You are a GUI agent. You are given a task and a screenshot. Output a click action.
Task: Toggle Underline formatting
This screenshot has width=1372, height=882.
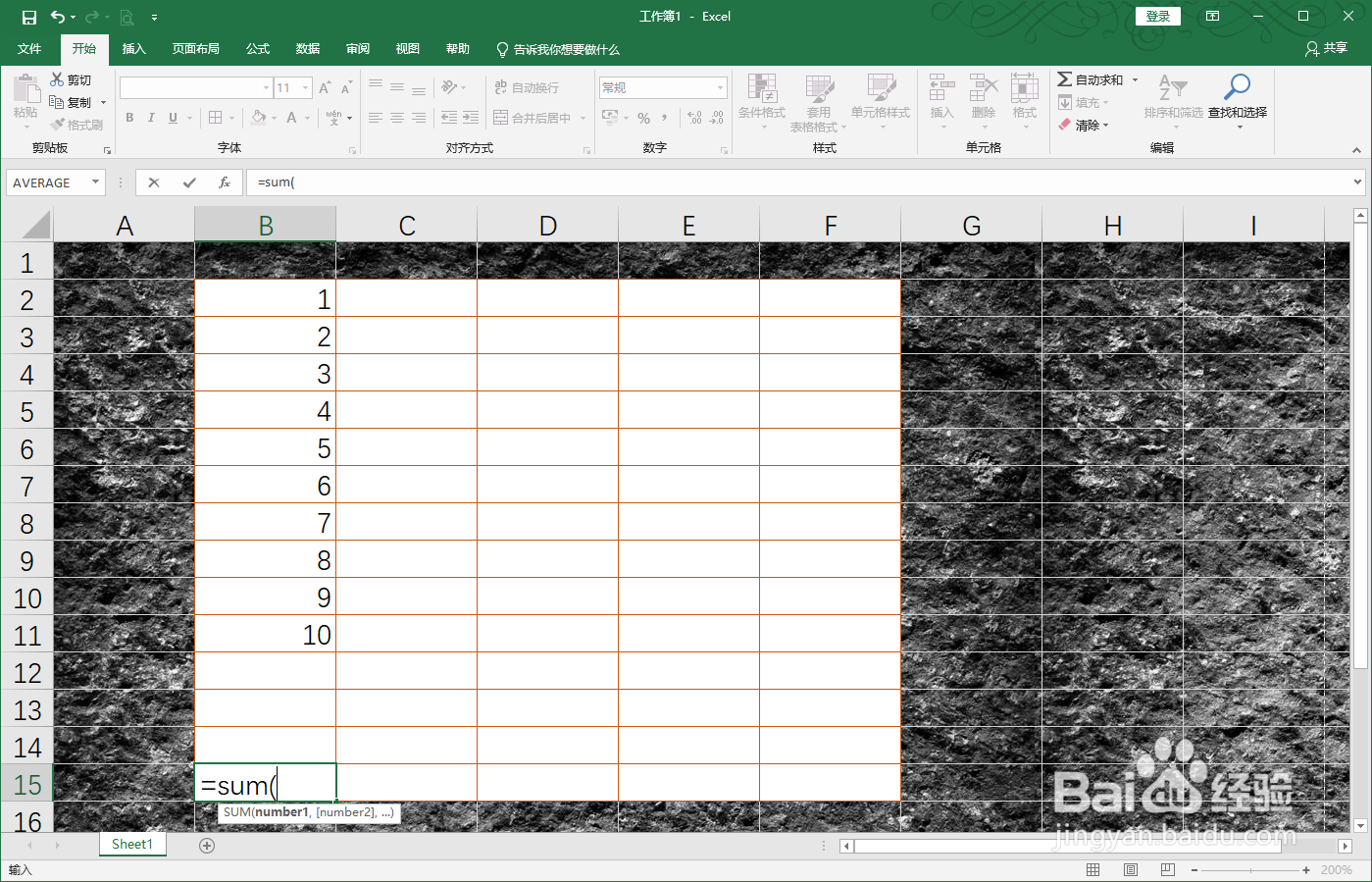[173, 118]
